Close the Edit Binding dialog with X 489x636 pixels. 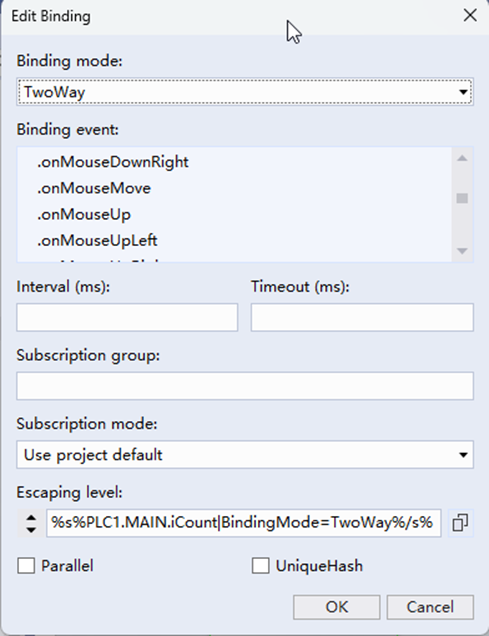click(x=470, y=16)
